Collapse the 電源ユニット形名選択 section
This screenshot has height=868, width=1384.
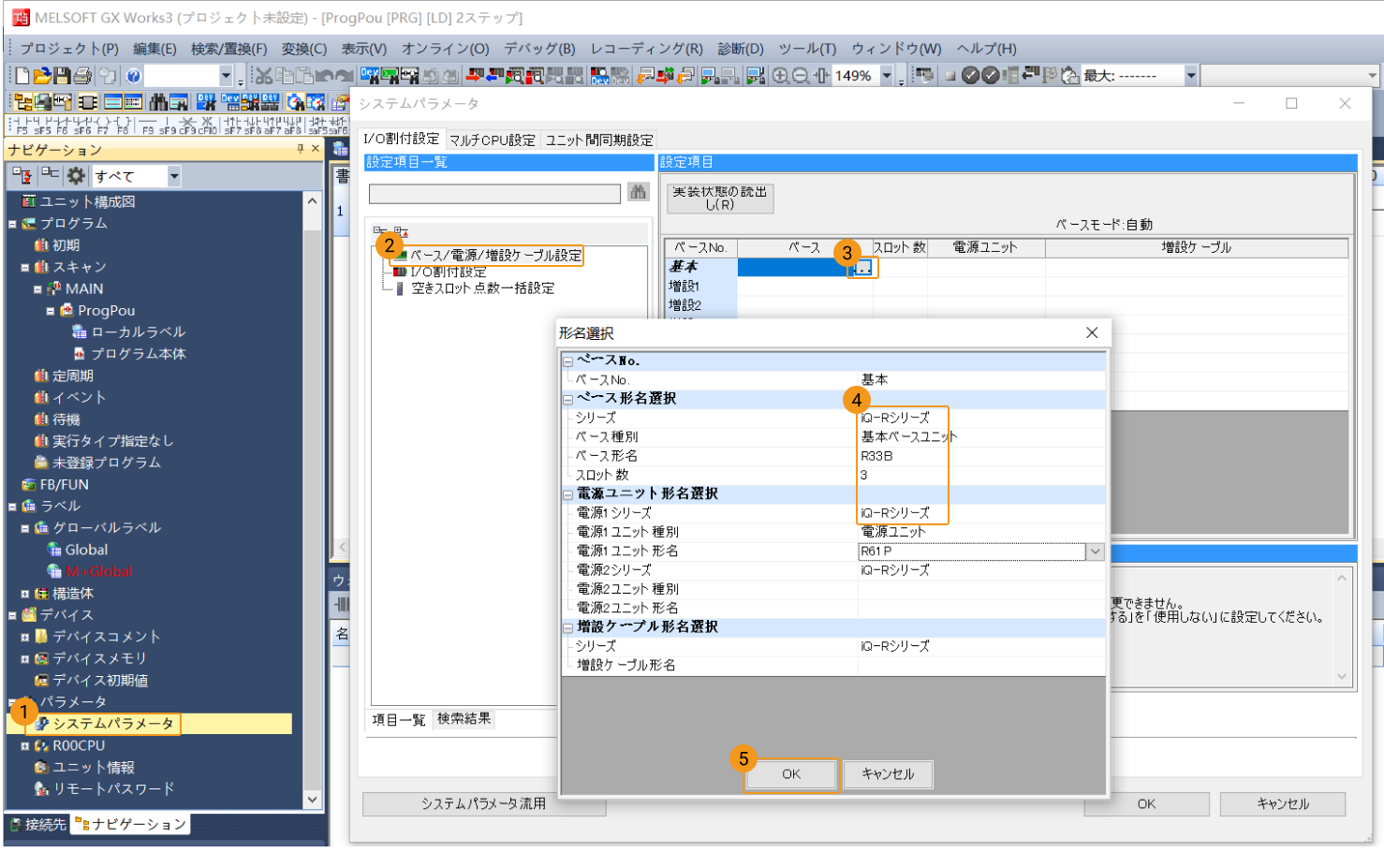567,494
